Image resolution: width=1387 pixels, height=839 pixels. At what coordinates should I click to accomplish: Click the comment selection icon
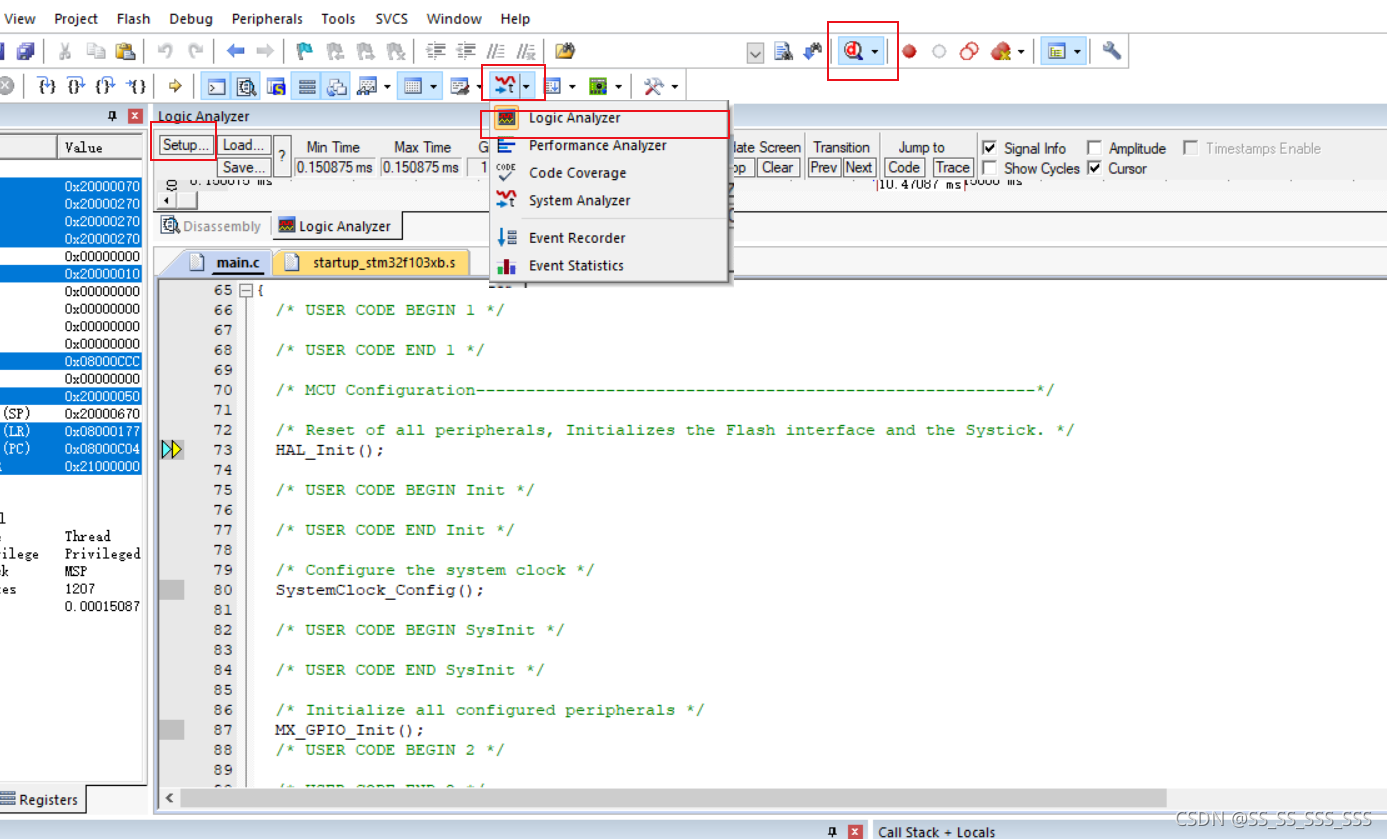(495, 51)
